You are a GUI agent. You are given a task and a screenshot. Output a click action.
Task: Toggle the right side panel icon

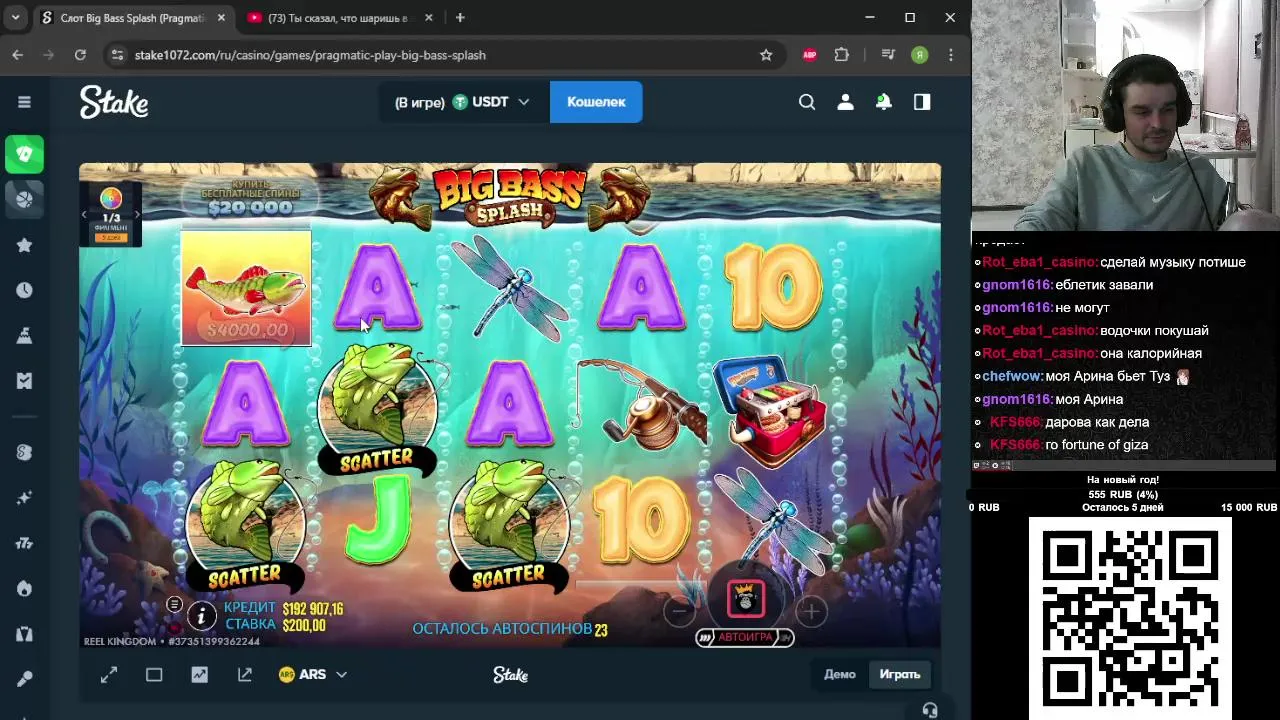tap(922, 101)
